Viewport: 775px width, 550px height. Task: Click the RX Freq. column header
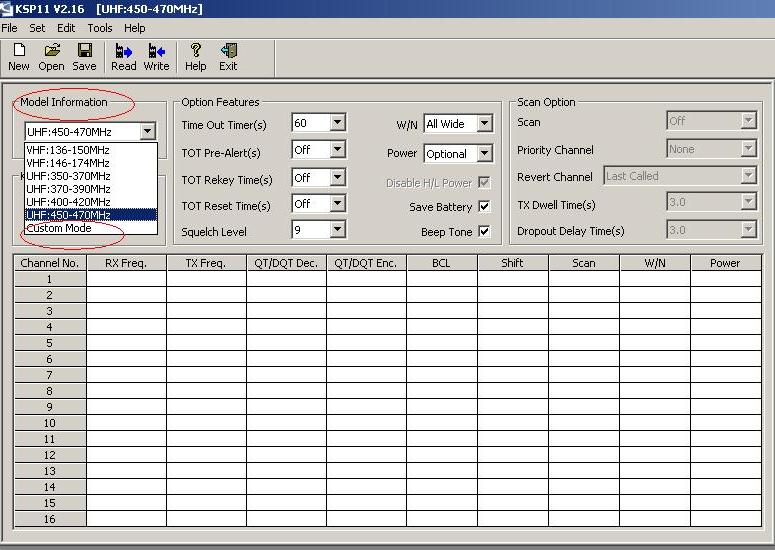coord(126,263)
